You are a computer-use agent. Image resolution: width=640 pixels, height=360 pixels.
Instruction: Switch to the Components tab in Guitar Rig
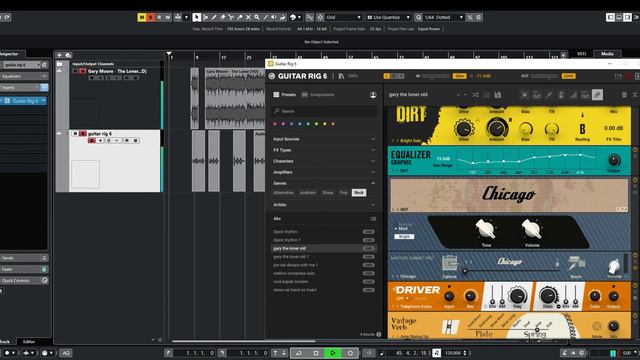click(318, 95)
